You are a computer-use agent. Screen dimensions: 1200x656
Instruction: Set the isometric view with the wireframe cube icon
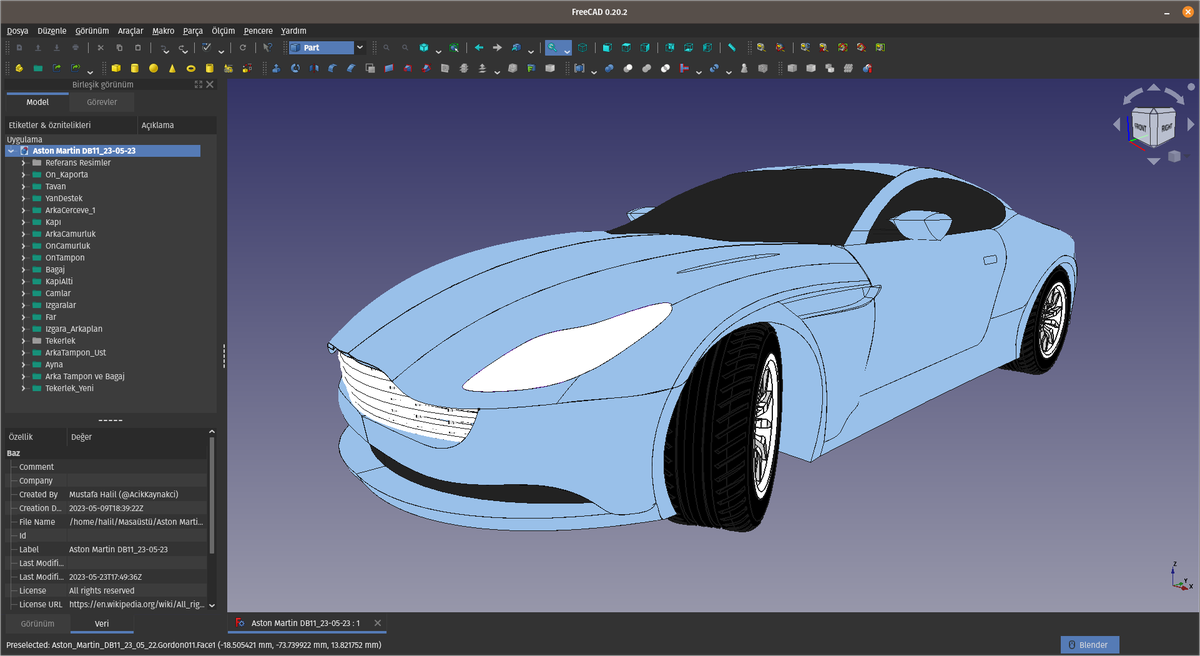[x=582, y=47]
